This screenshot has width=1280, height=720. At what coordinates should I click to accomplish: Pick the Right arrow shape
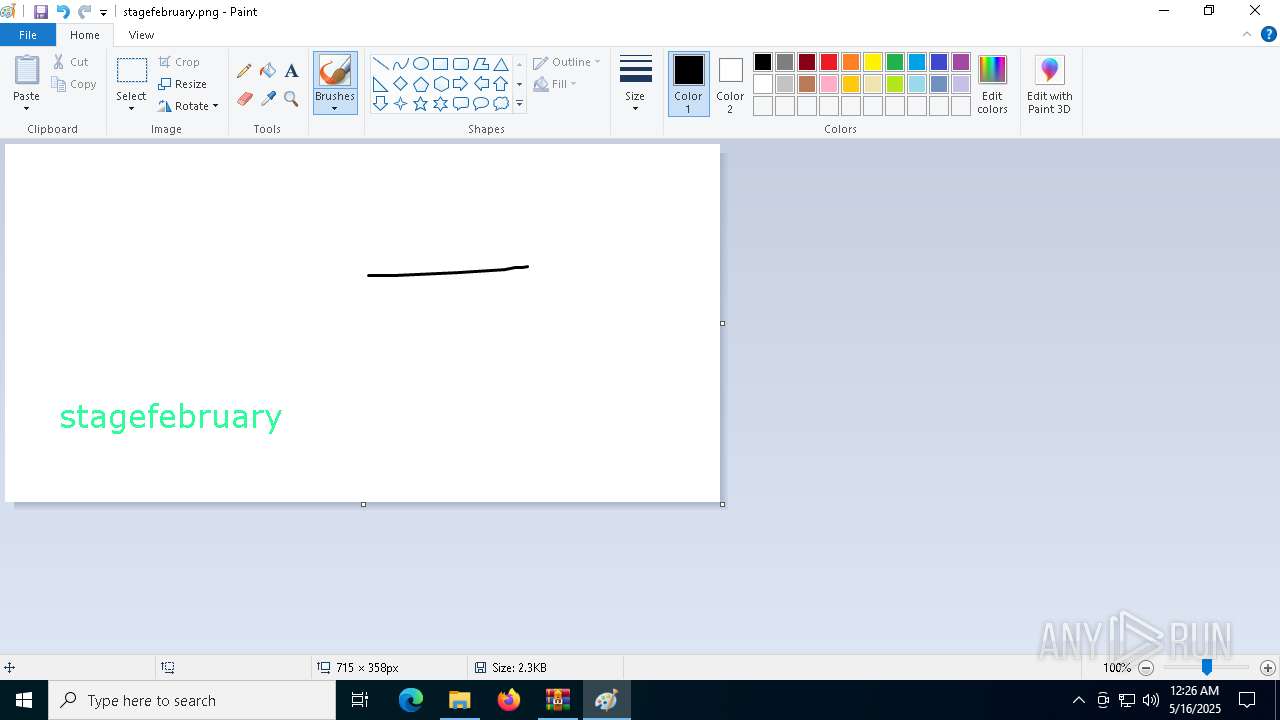pyautogui.click(x=461, y=84)
